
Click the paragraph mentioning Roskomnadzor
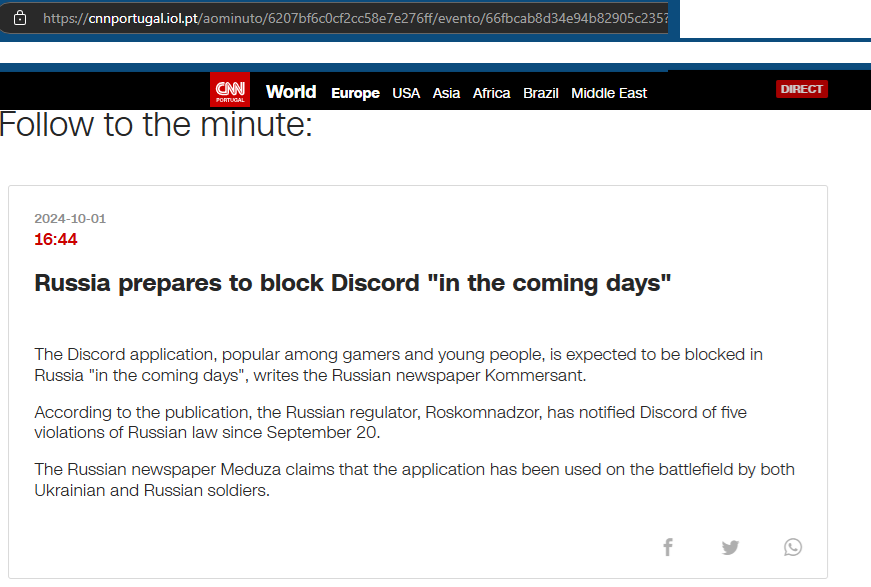point(391,423)
